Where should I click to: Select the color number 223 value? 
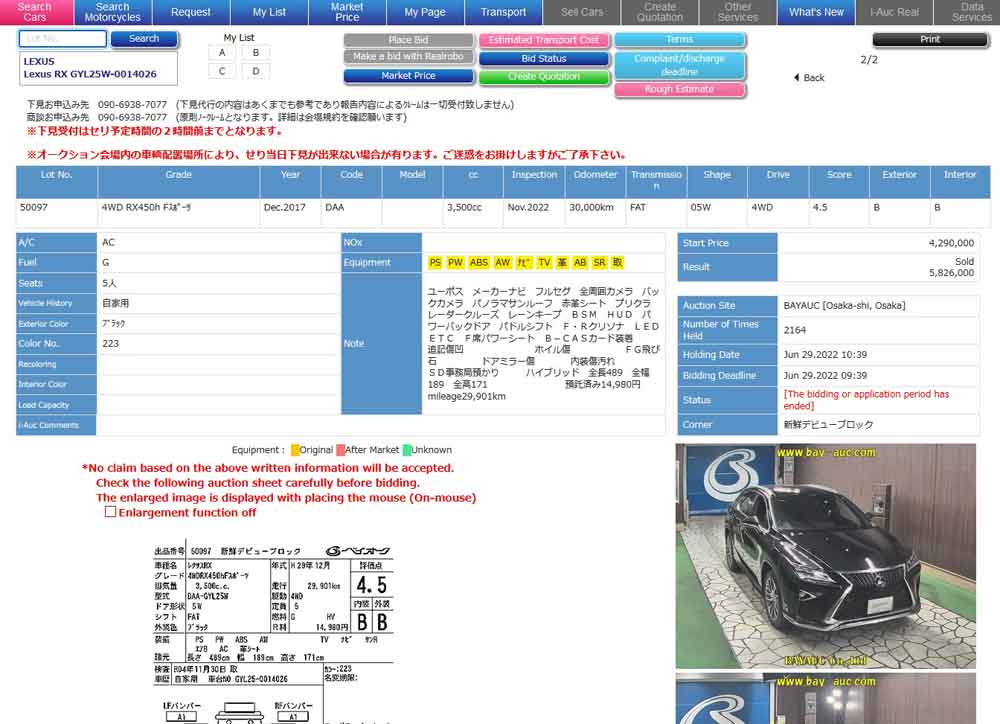[110, 344]
